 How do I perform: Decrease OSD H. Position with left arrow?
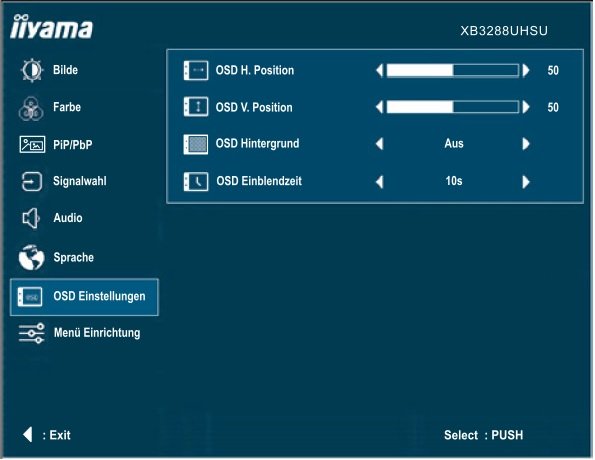(x=379, y=71)
